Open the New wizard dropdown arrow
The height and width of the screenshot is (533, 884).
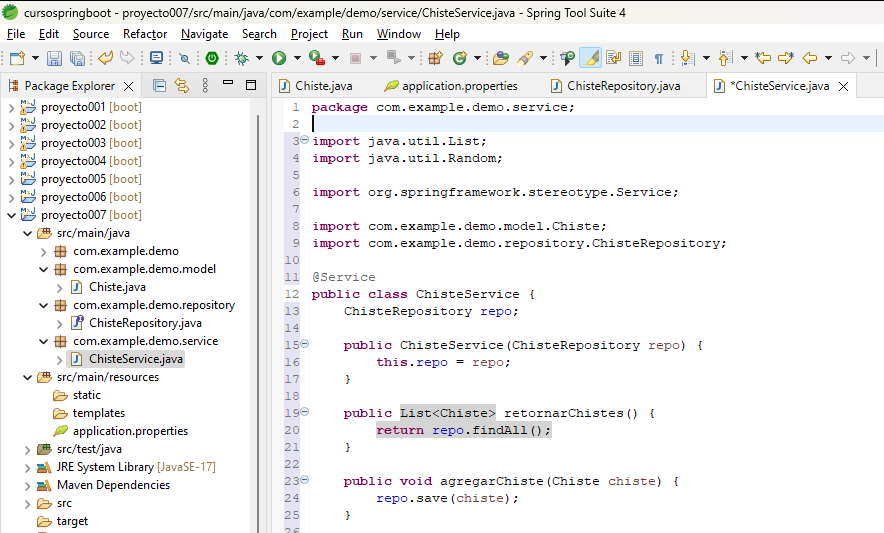(35, 58)
